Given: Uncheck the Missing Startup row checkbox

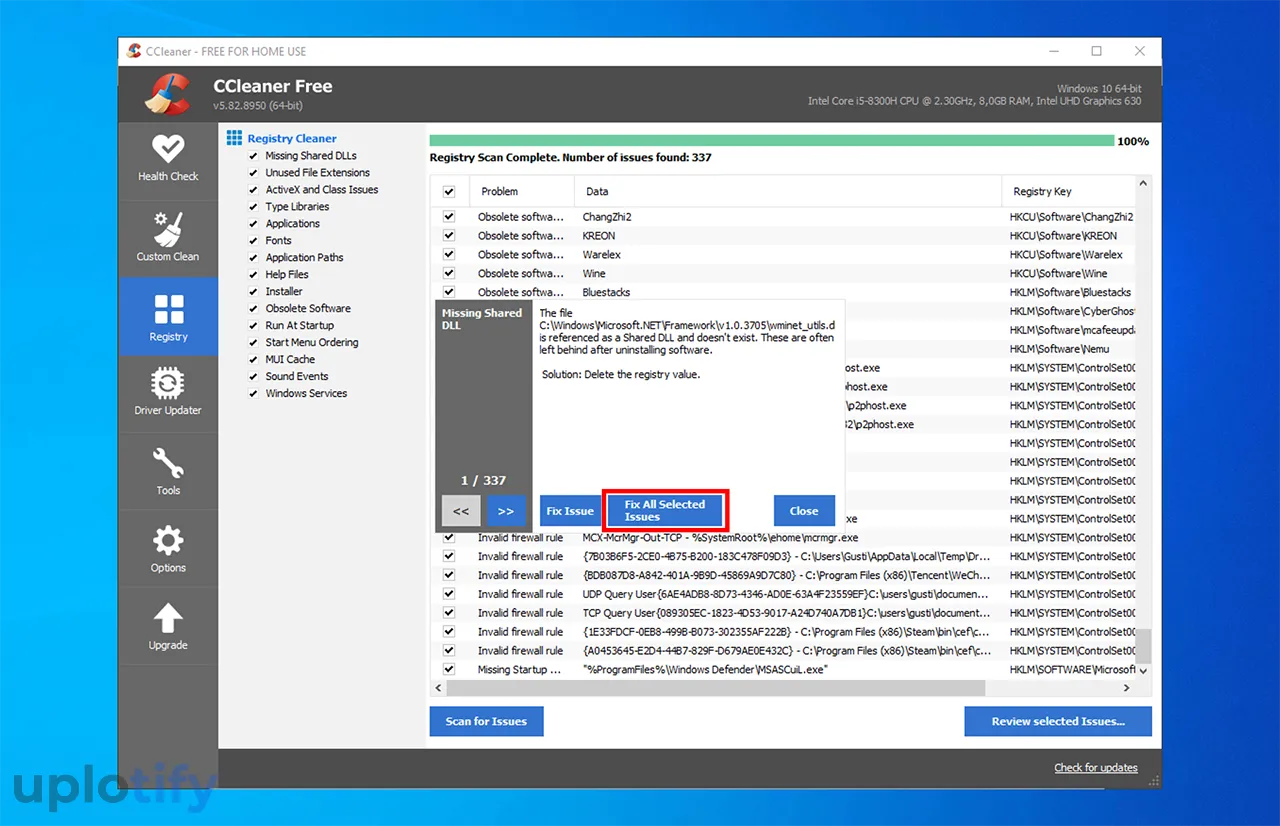Looking at the screenshot, I should coord(449,670).
